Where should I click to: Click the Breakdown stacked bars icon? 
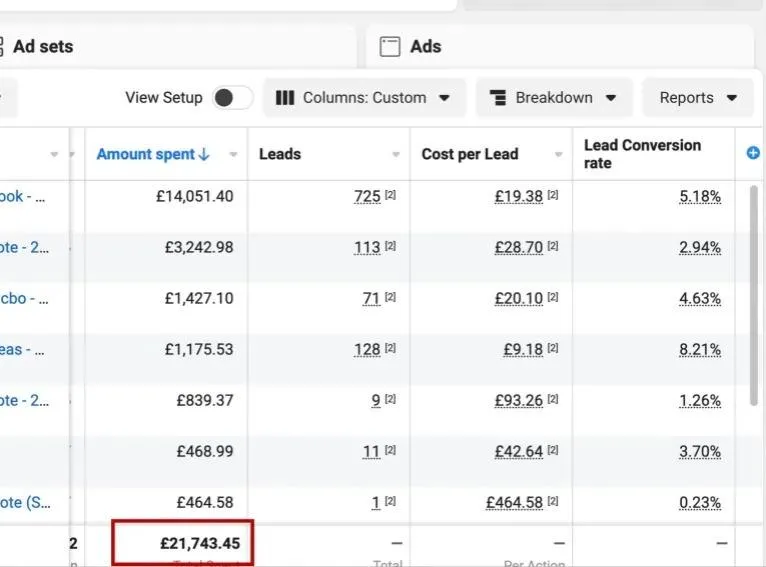click(x=498, y=98)
